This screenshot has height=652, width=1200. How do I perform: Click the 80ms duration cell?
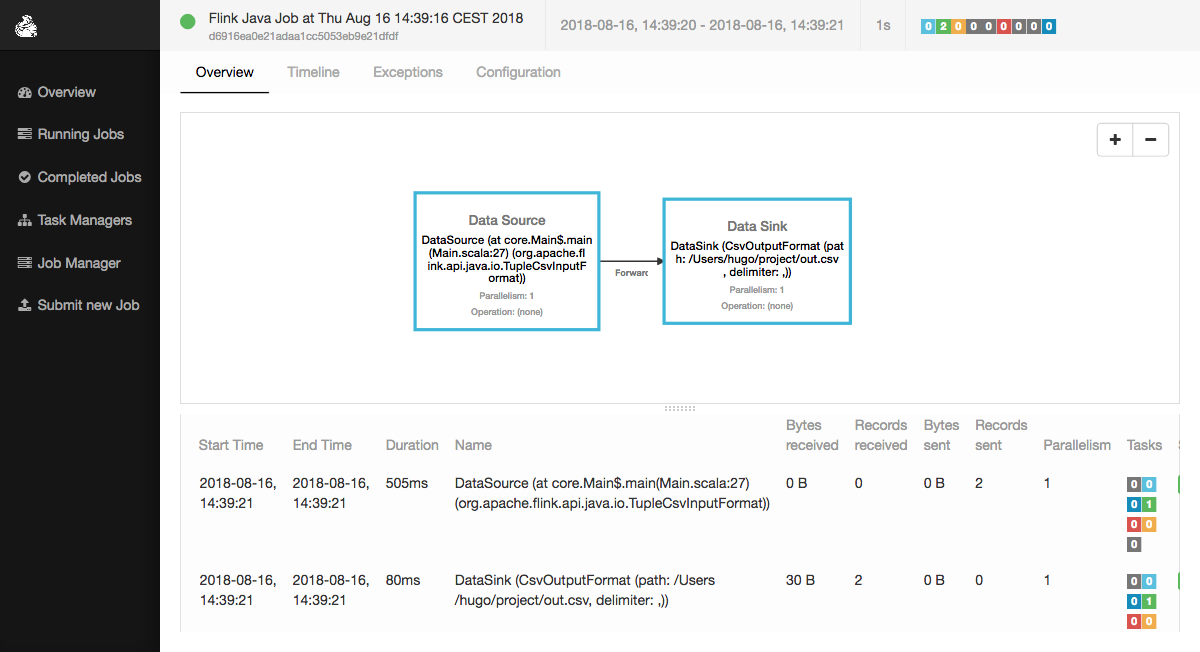click(403, 580)
